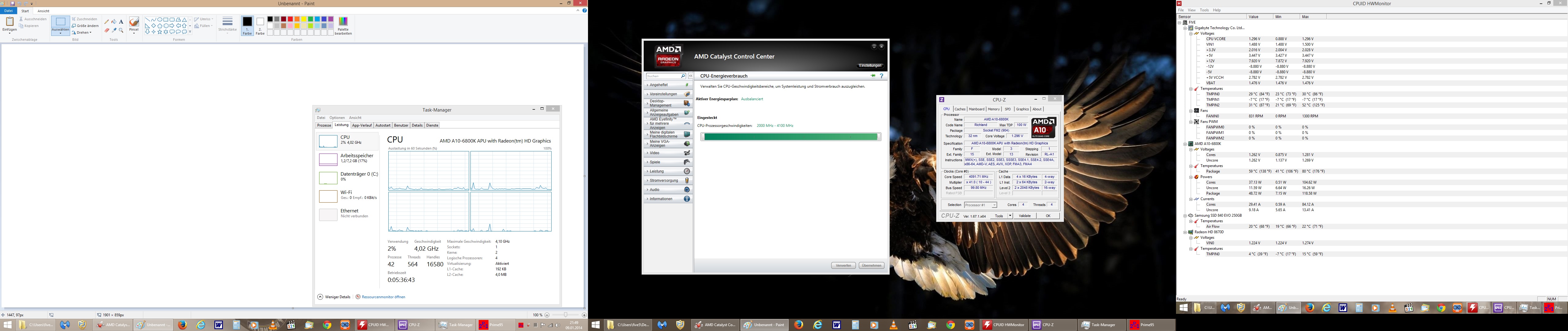Click the OK button in CPU-Z
Viewport: 1568px width, 331px height.
click(x=1048, y=216)
